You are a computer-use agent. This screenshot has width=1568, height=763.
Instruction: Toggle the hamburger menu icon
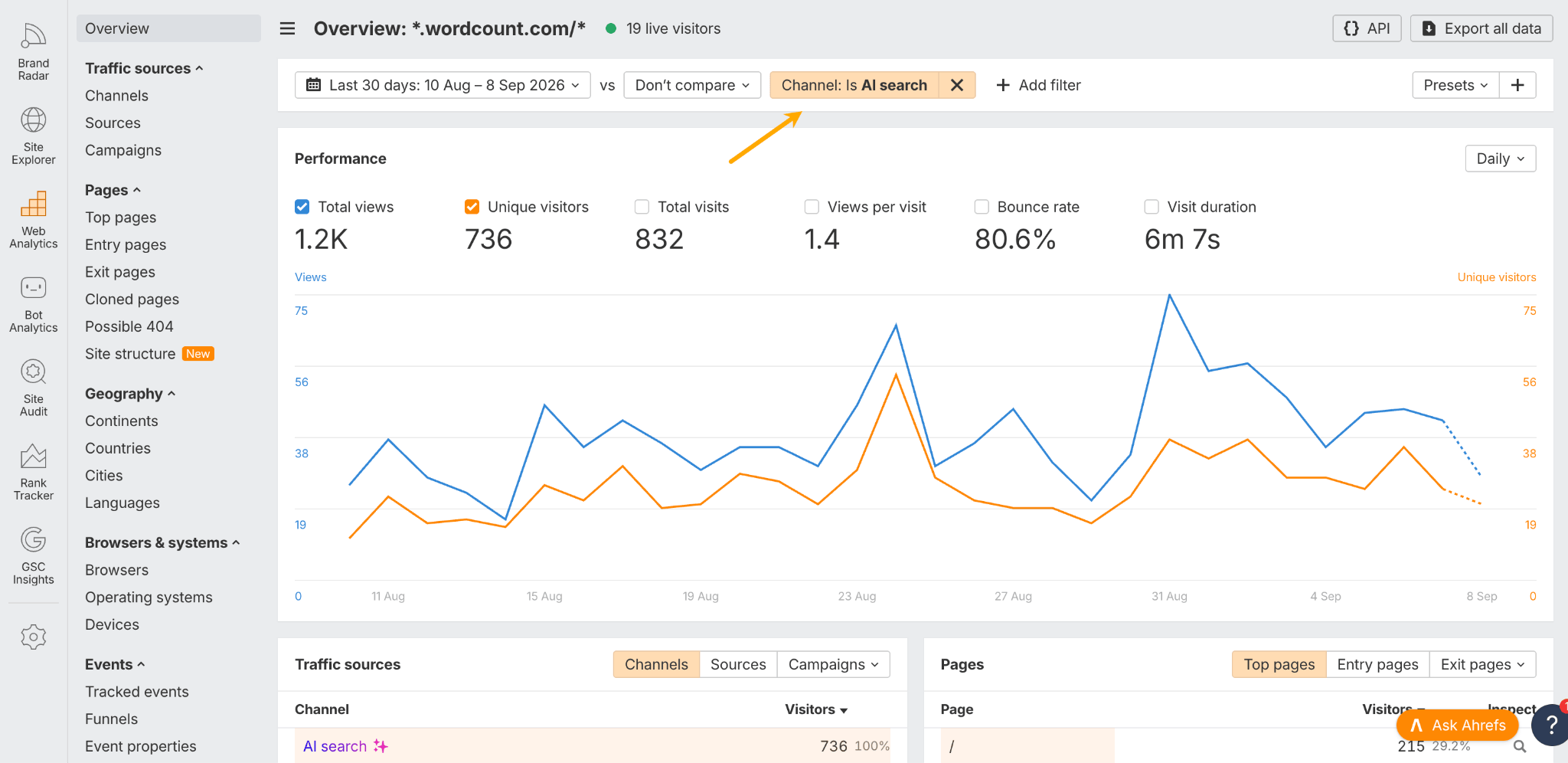click(x=287, y=28)
